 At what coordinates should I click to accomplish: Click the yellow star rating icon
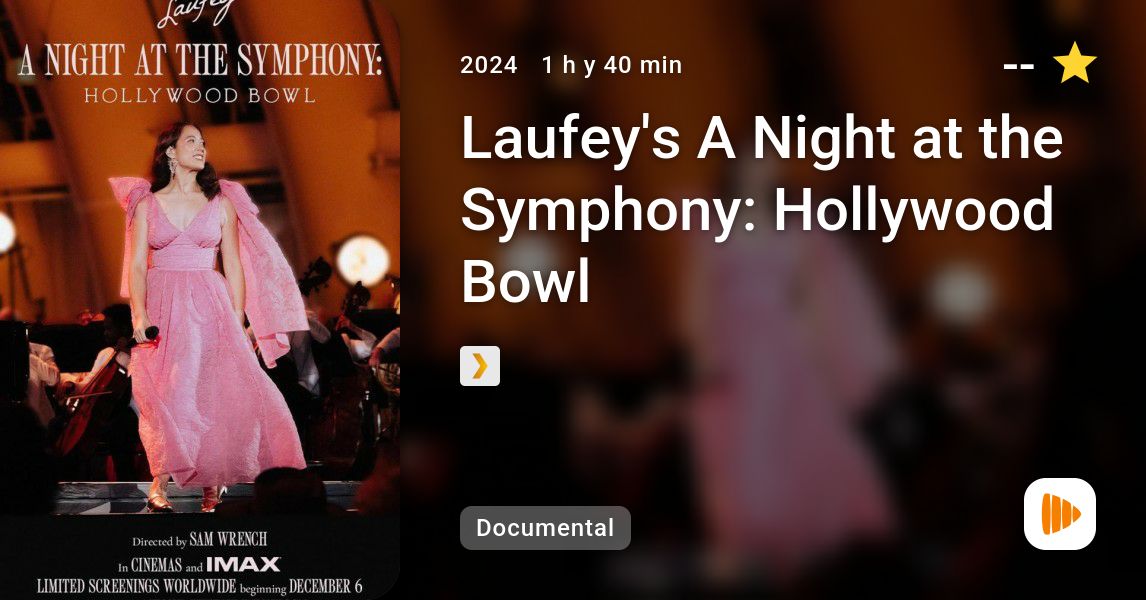point(1074,63)
